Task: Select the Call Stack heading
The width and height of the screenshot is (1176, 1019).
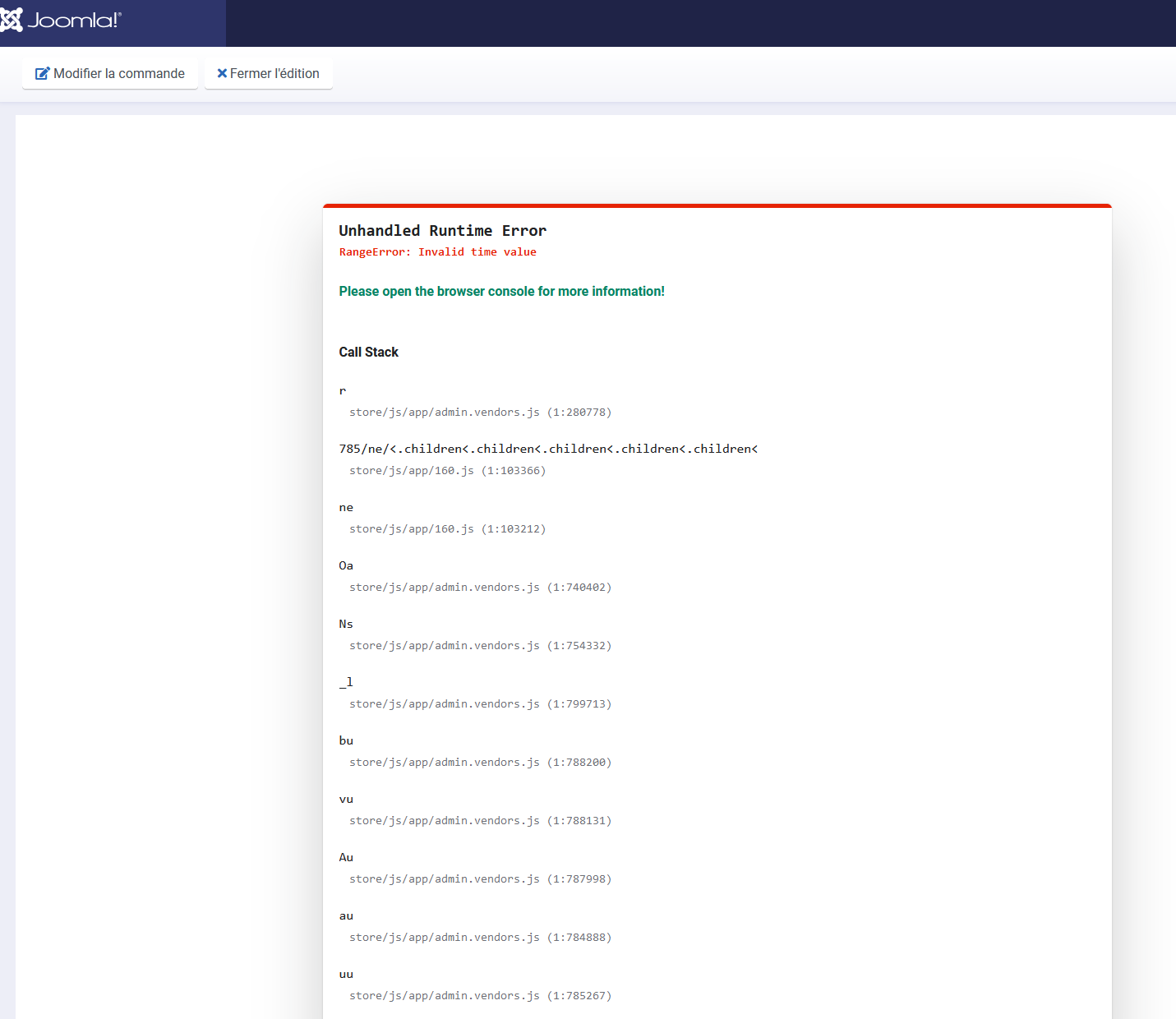Action: (368, 353)
